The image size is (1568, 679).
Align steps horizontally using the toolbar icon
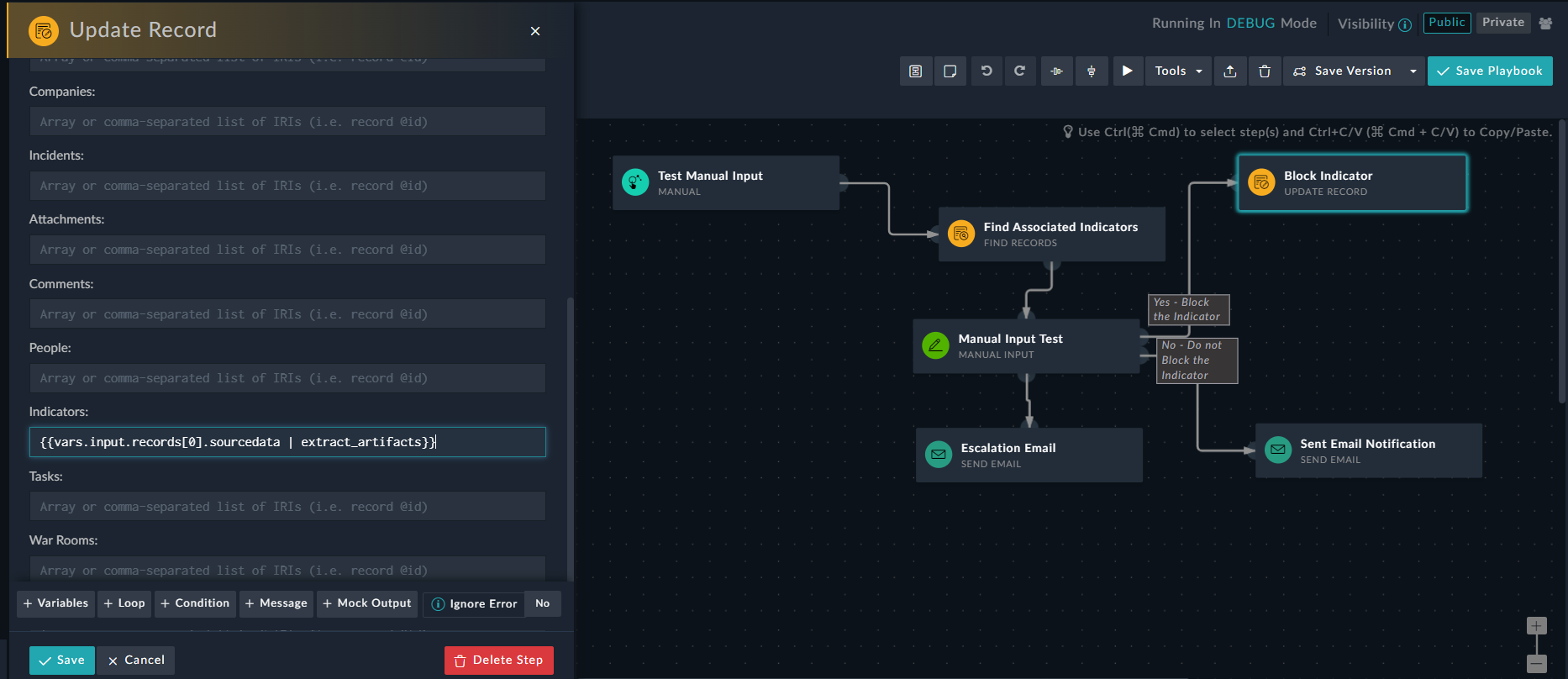point(1057,71)
